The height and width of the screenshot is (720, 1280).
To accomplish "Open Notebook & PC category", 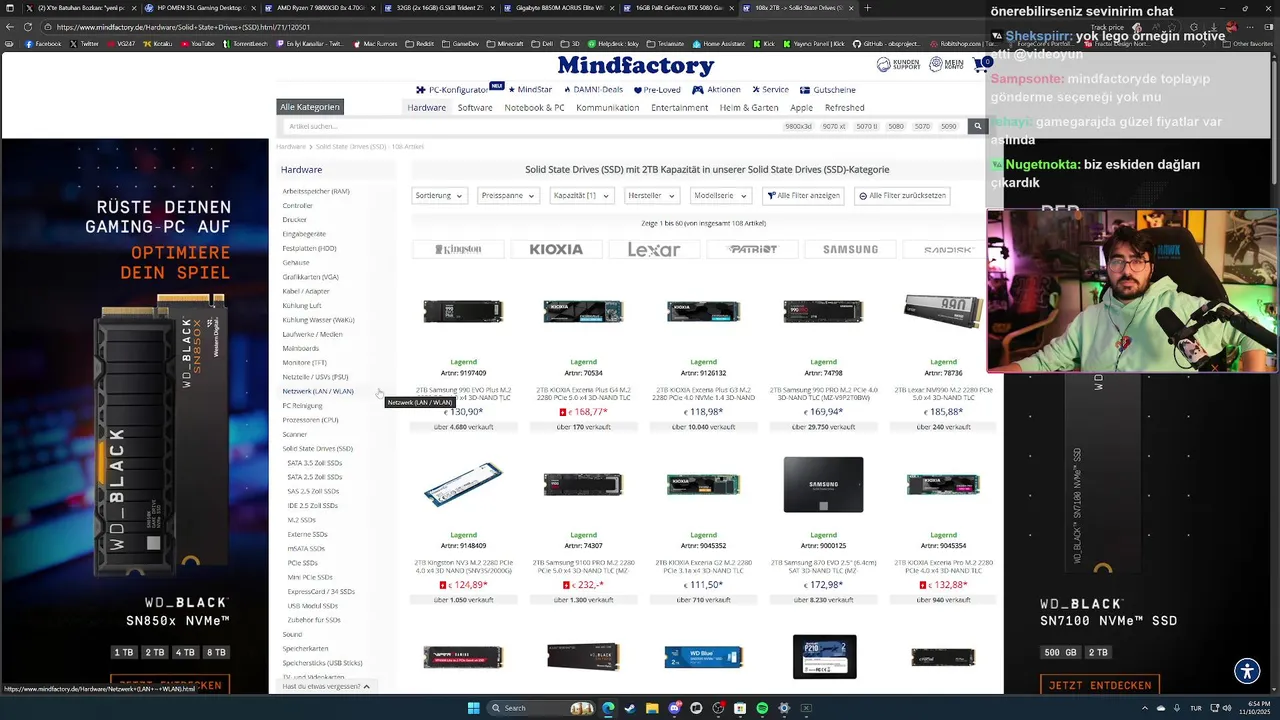I will (x=534, y=108).
